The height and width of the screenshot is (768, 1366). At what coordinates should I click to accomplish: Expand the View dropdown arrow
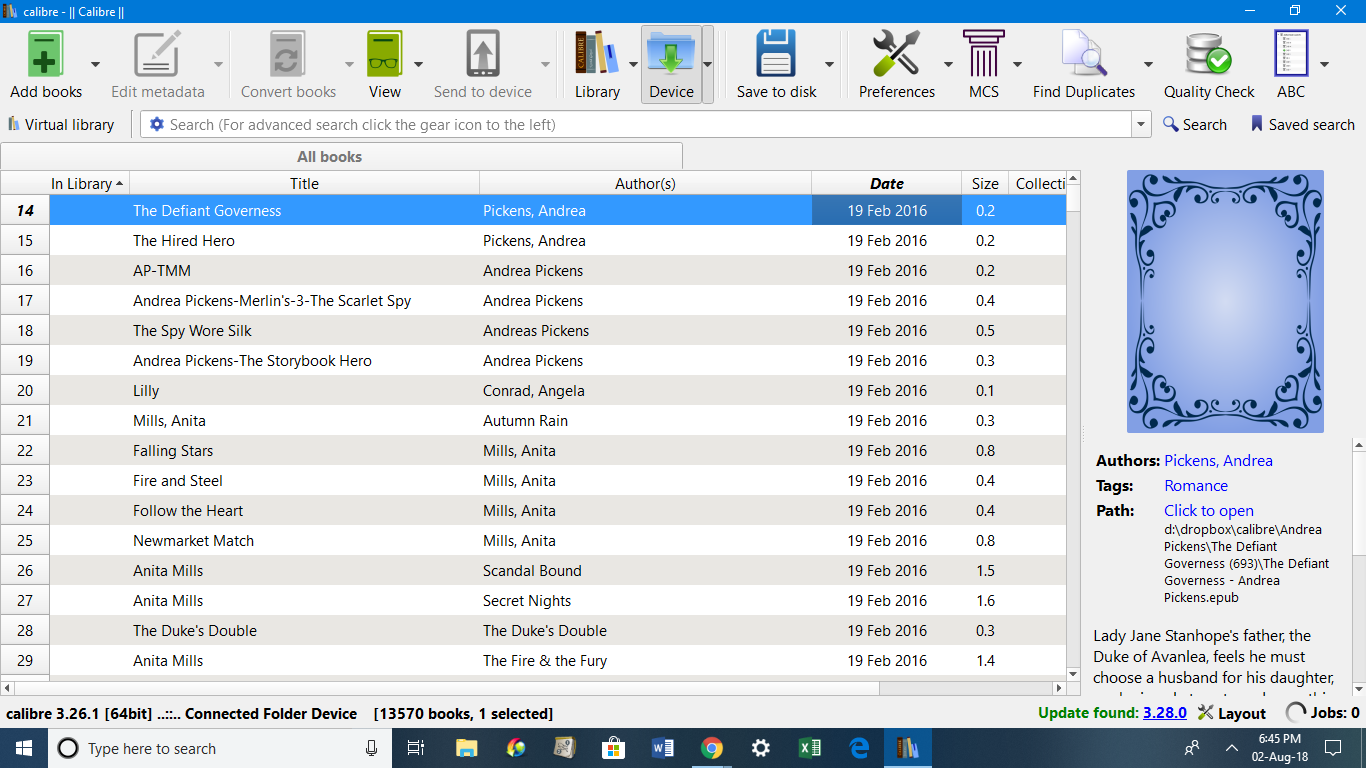pyautogui.click(x=418, y=64)
